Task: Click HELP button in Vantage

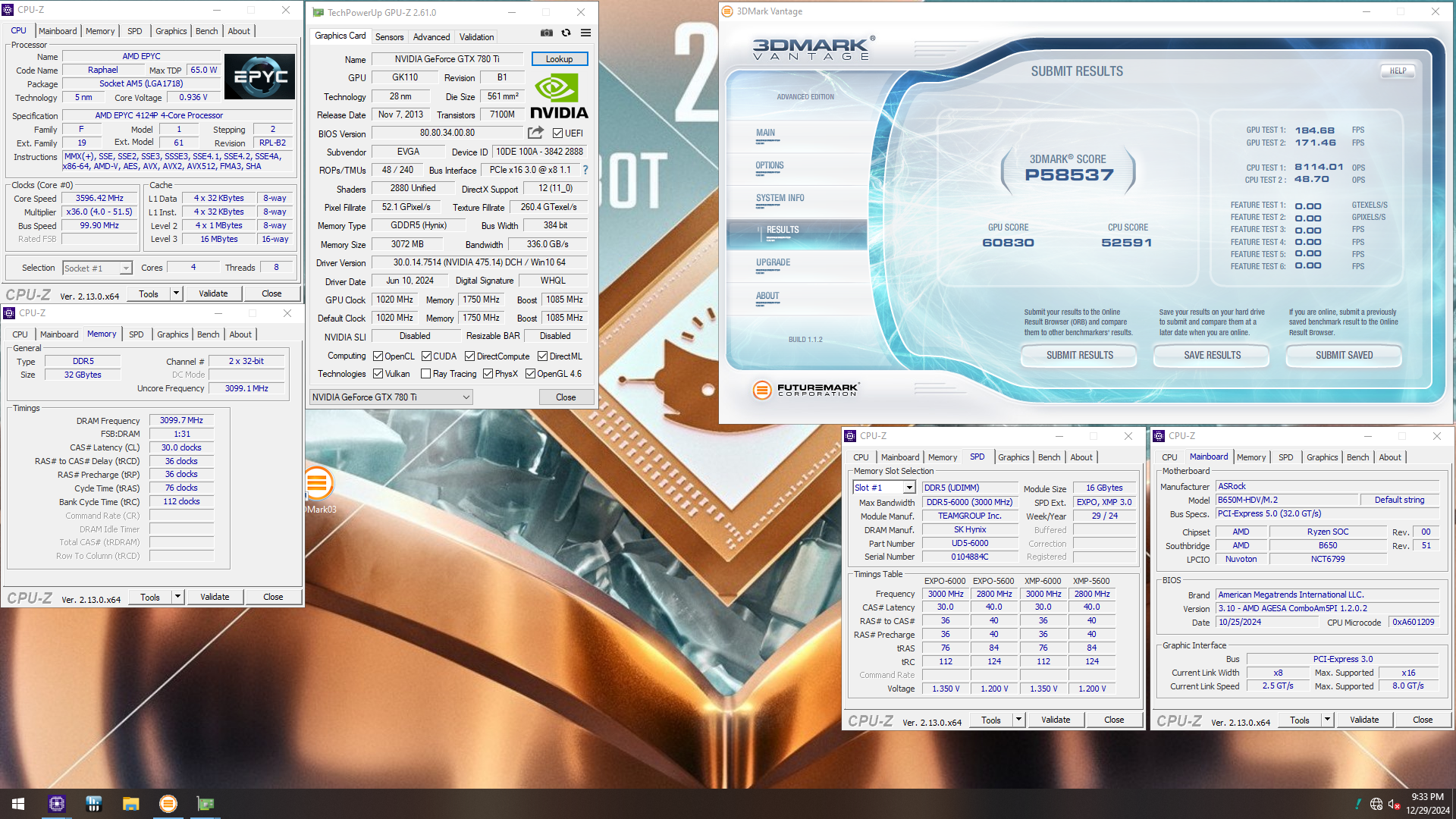Action: [x=1398, y=71]
